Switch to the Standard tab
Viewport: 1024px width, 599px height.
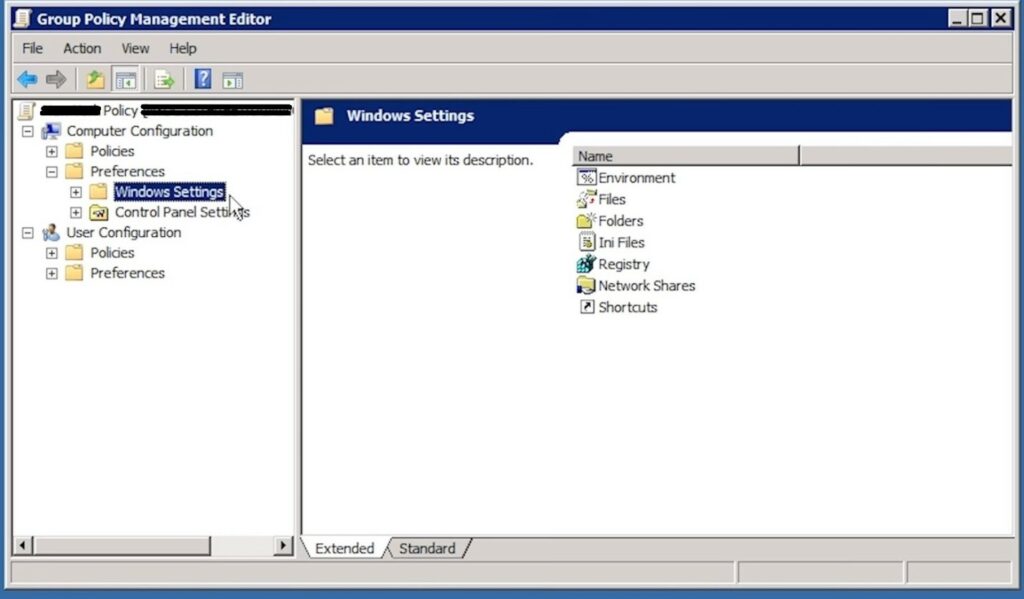pos(427,548)
